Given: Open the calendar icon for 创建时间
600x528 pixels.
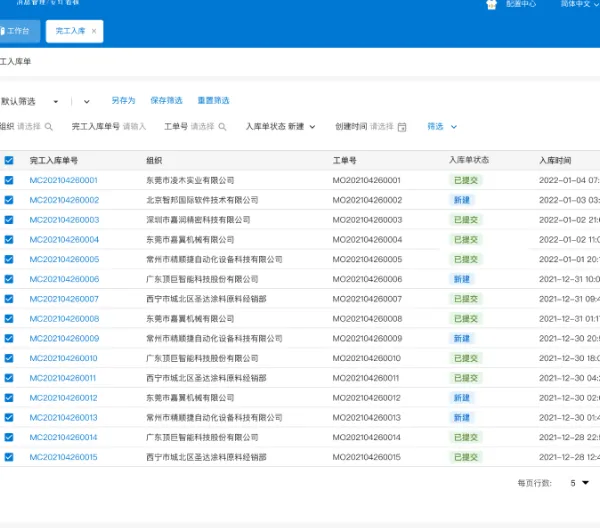Looking at the screenshot, I should coord(402,127).
